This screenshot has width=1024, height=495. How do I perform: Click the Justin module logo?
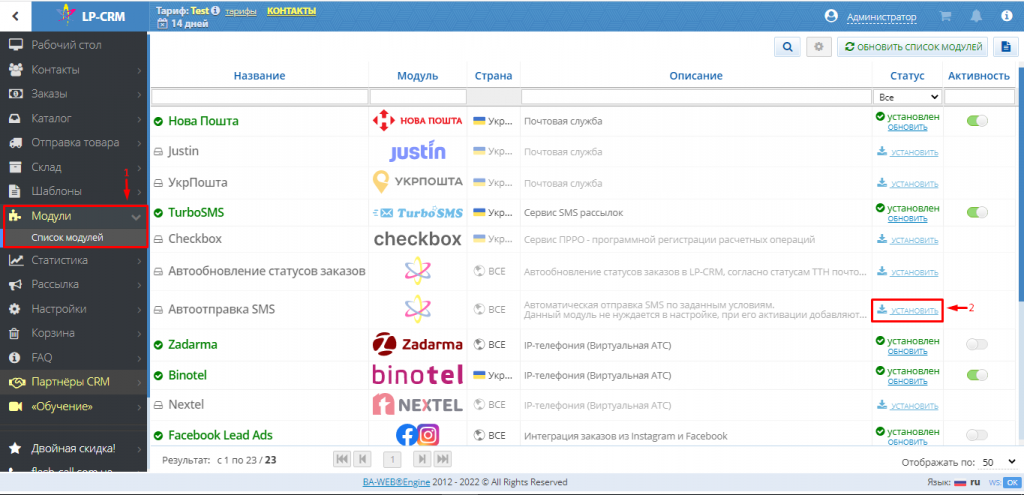[417, 152]
